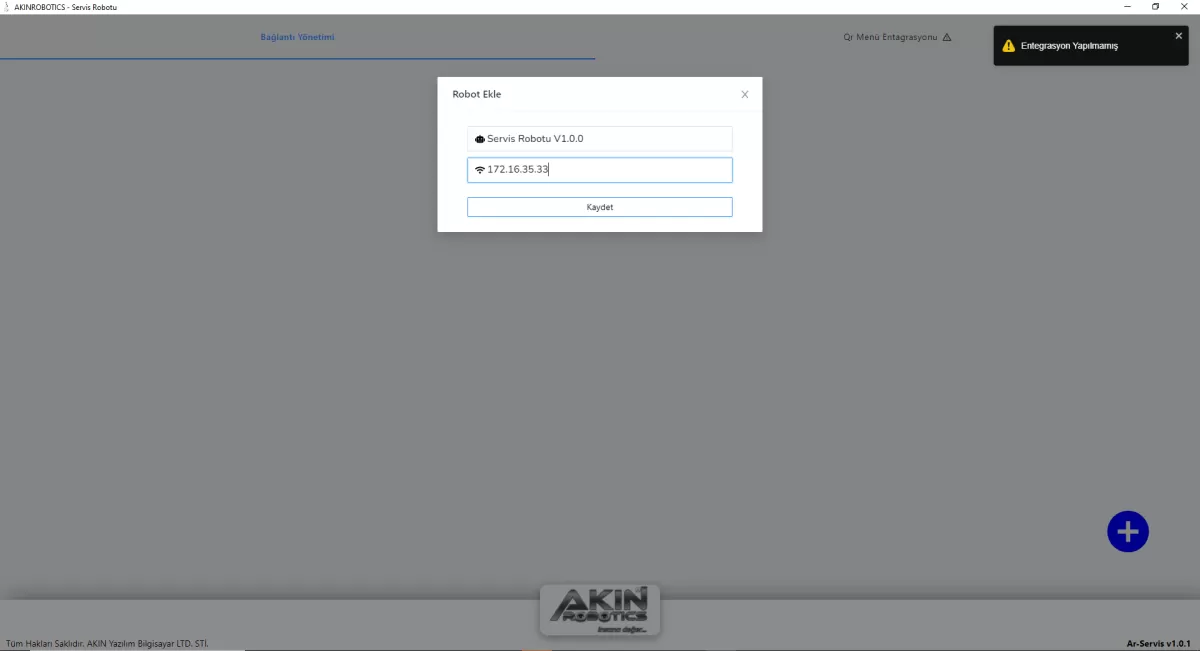Image resolution: width=1200 pixels, height=651 pixels.
Task: Click the Kaydet button
Action: (599, 207)
